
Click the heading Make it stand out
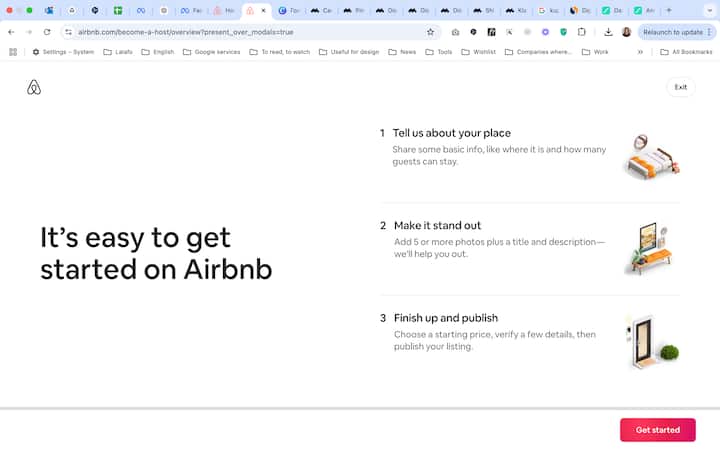[x=437, y=225]
